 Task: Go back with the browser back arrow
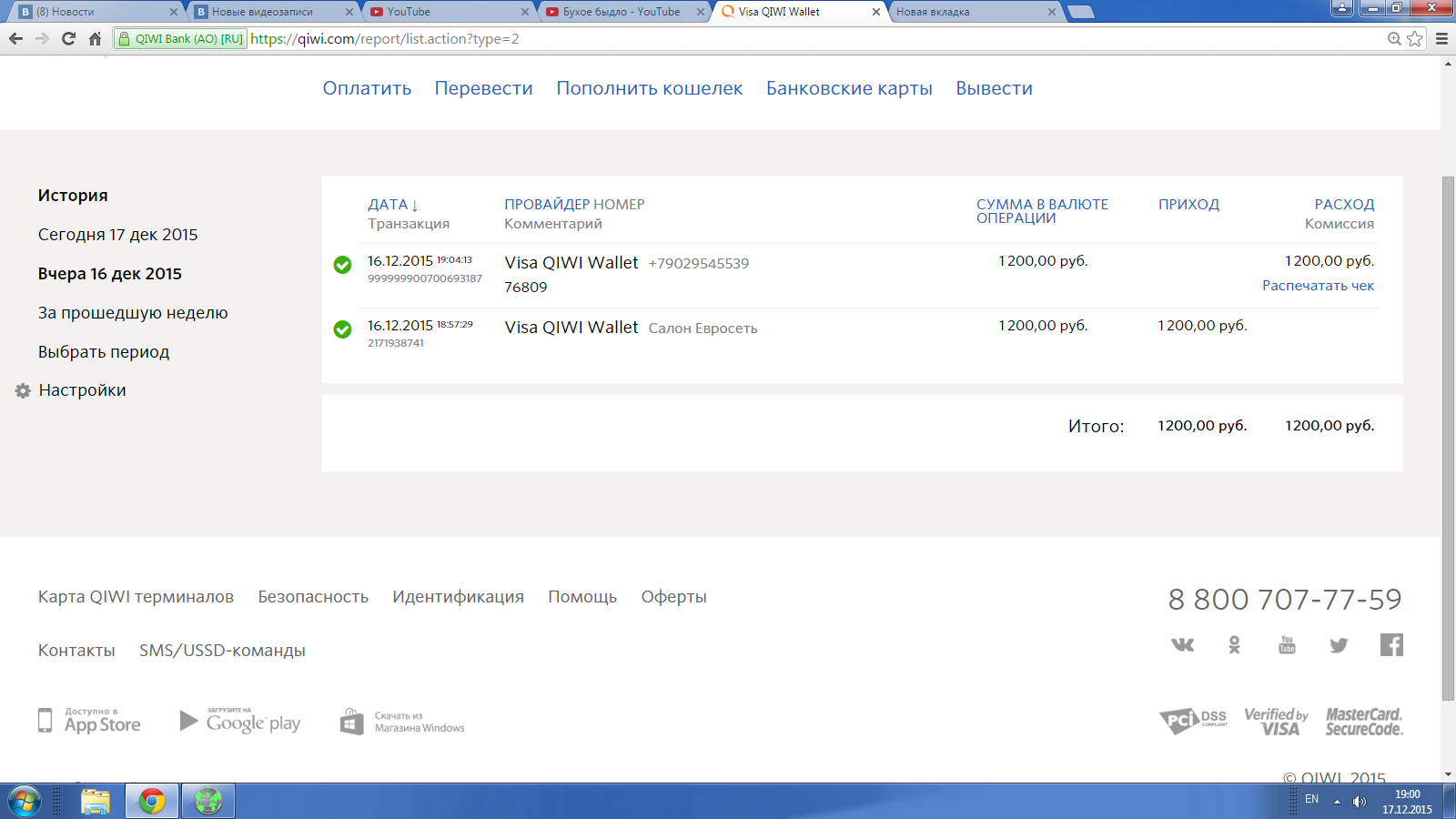coord(15,38)
